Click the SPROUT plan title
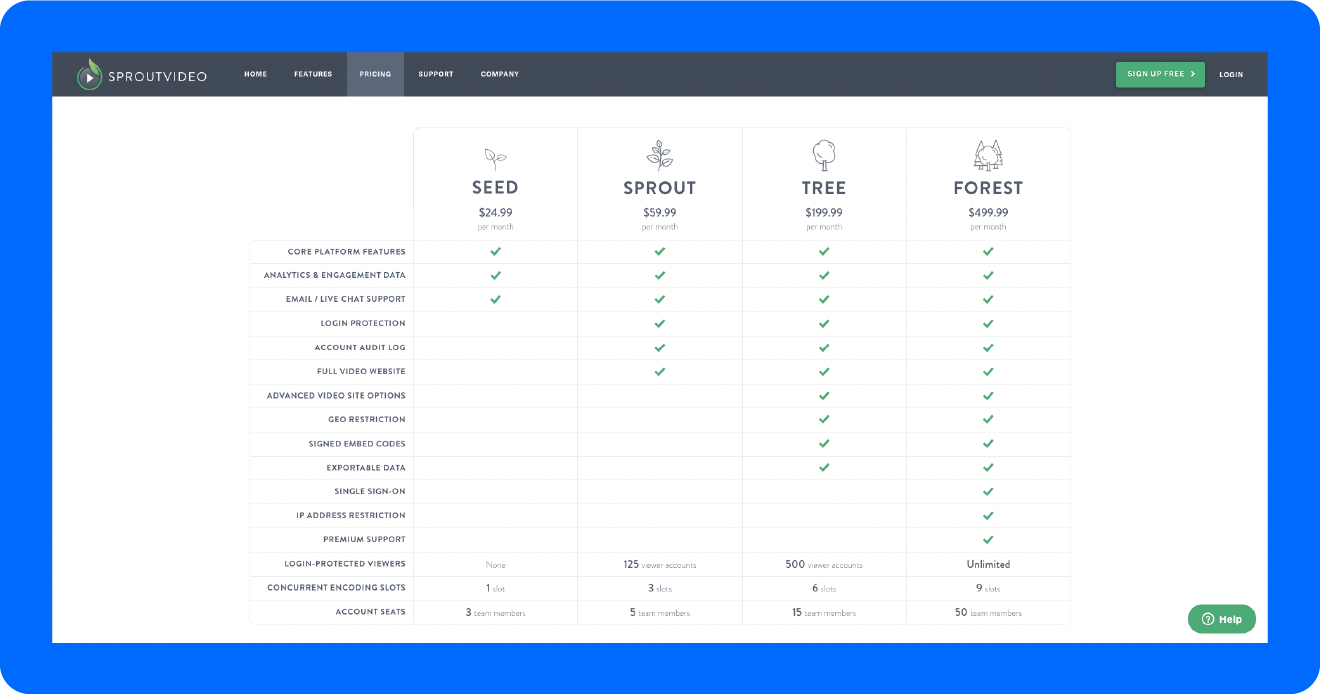This screenshot has width=1320, height=694. (x=660, y=188)
